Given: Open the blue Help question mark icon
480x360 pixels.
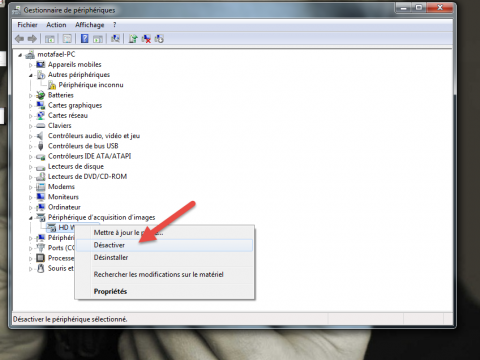Looking at the screenshot, I should 85,39.
